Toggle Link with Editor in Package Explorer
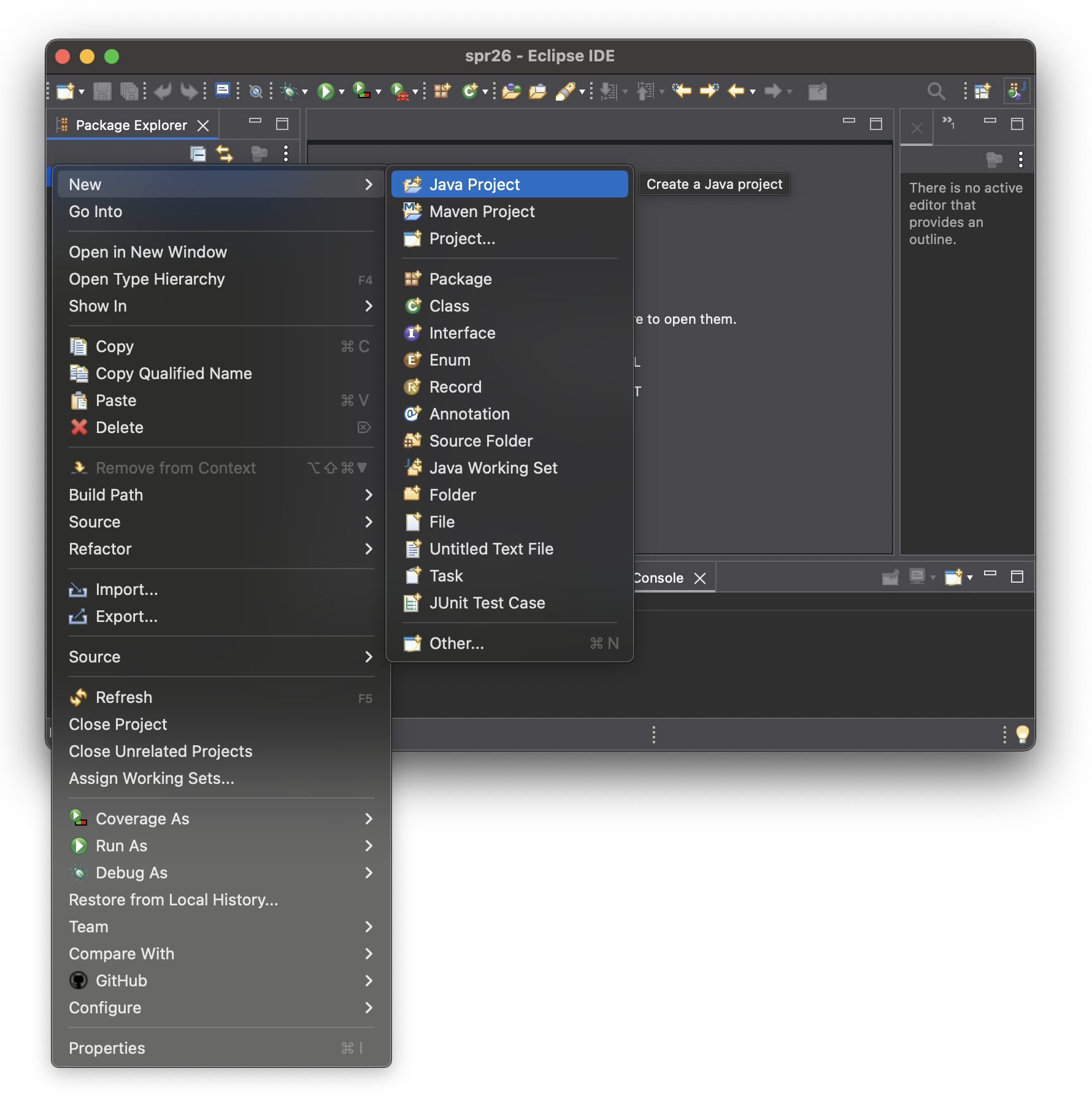The height and width of the screenshot is (1109, 1092). 225,153
